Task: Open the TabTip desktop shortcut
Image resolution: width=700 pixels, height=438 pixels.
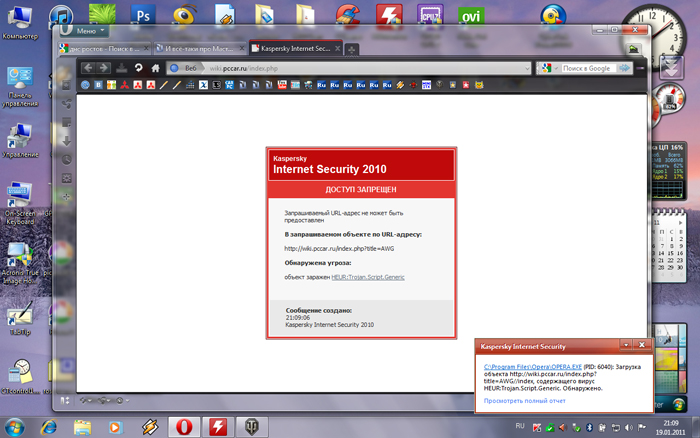Action: coord(20,318)
